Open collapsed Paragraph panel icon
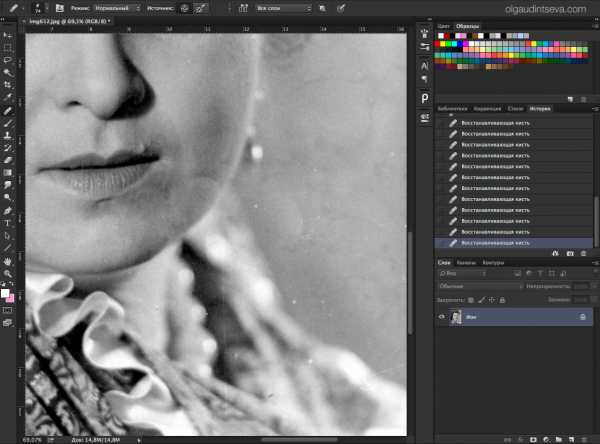This screenshot has height=444, width=600. point(425,79)
